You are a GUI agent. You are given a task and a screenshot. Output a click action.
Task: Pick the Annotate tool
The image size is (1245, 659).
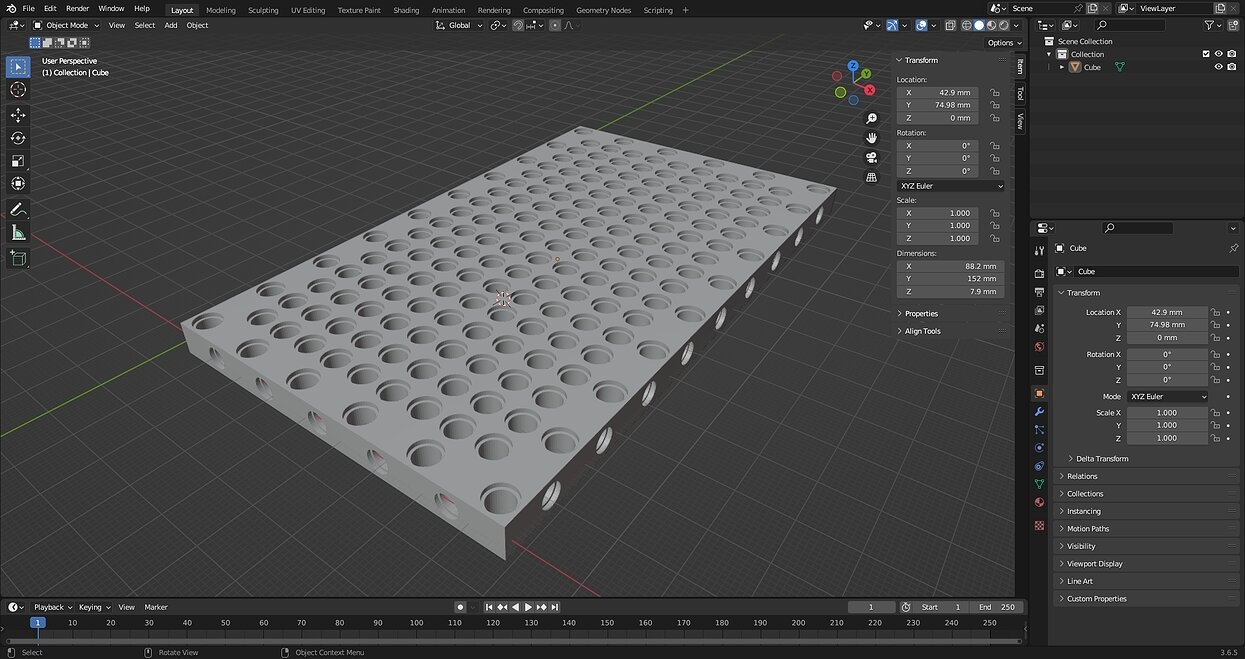pos(18,210)
